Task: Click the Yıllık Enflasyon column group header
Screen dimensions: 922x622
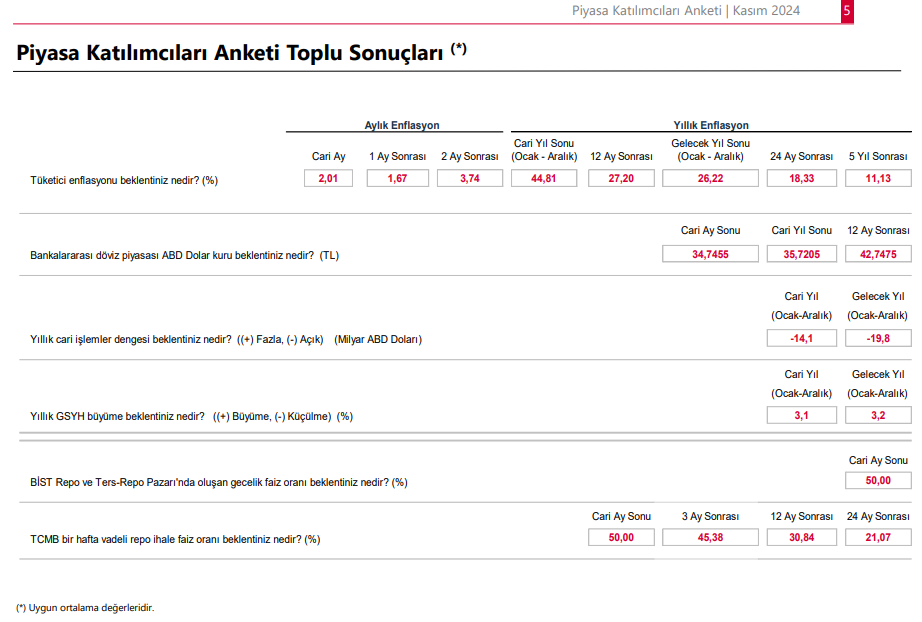Action: 710,125
